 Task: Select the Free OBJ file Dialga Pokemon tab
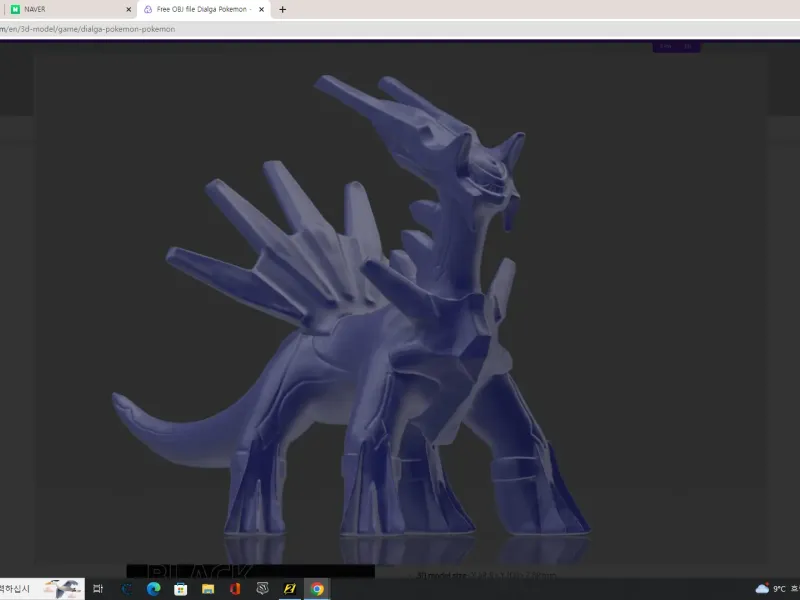point(204,9)
